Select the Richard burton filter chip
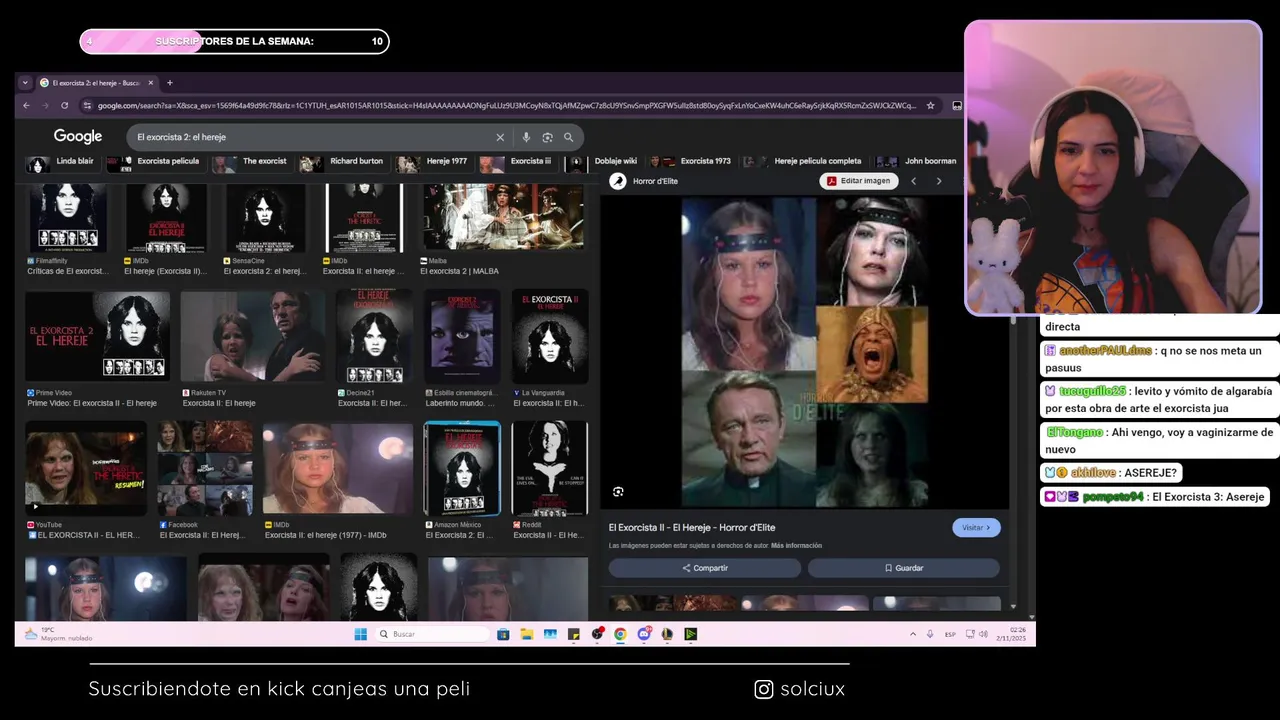The height and width of the screenshot is (720, 1280). (343, 162)
